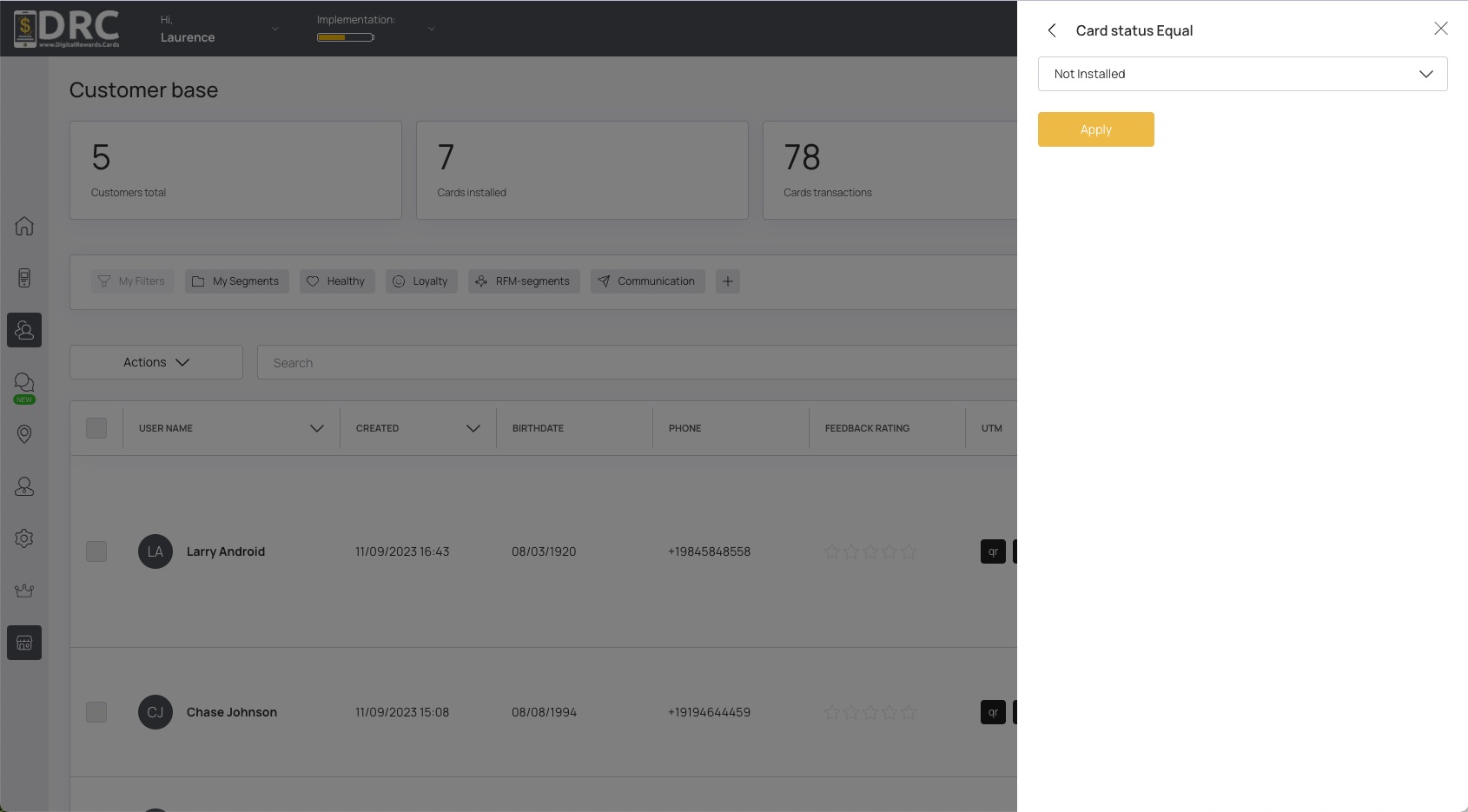Click the Apply button

[1096, 129]
